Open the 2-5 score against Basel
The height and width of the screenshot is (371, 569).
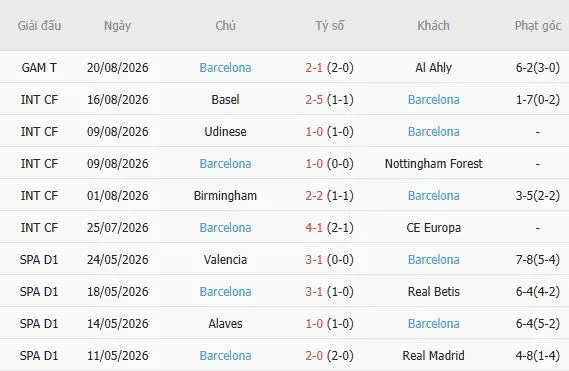coord(314,99)
